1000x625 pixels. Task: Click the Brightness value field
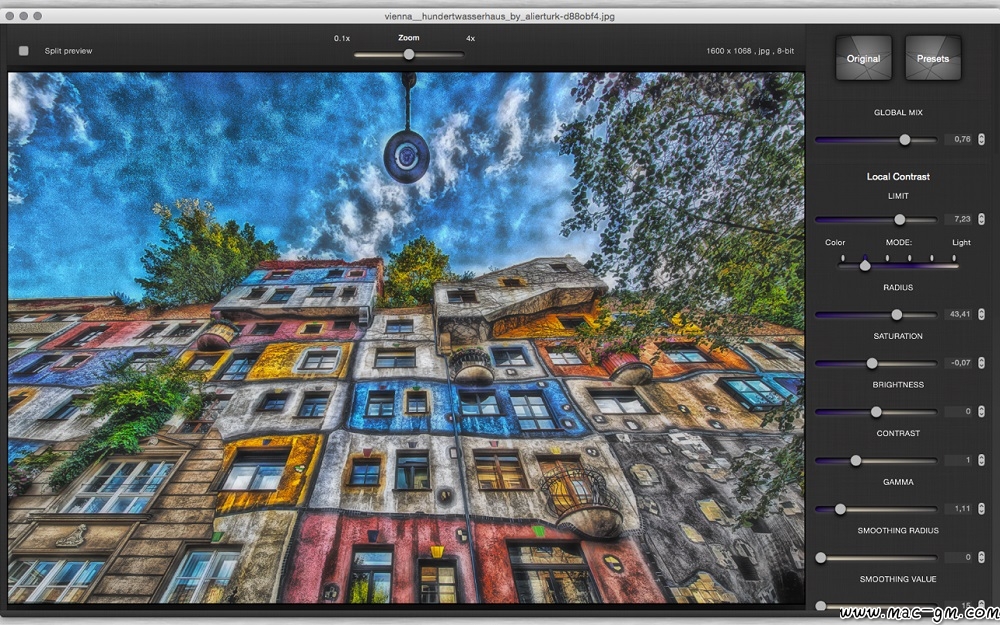[x=958, y=411]
